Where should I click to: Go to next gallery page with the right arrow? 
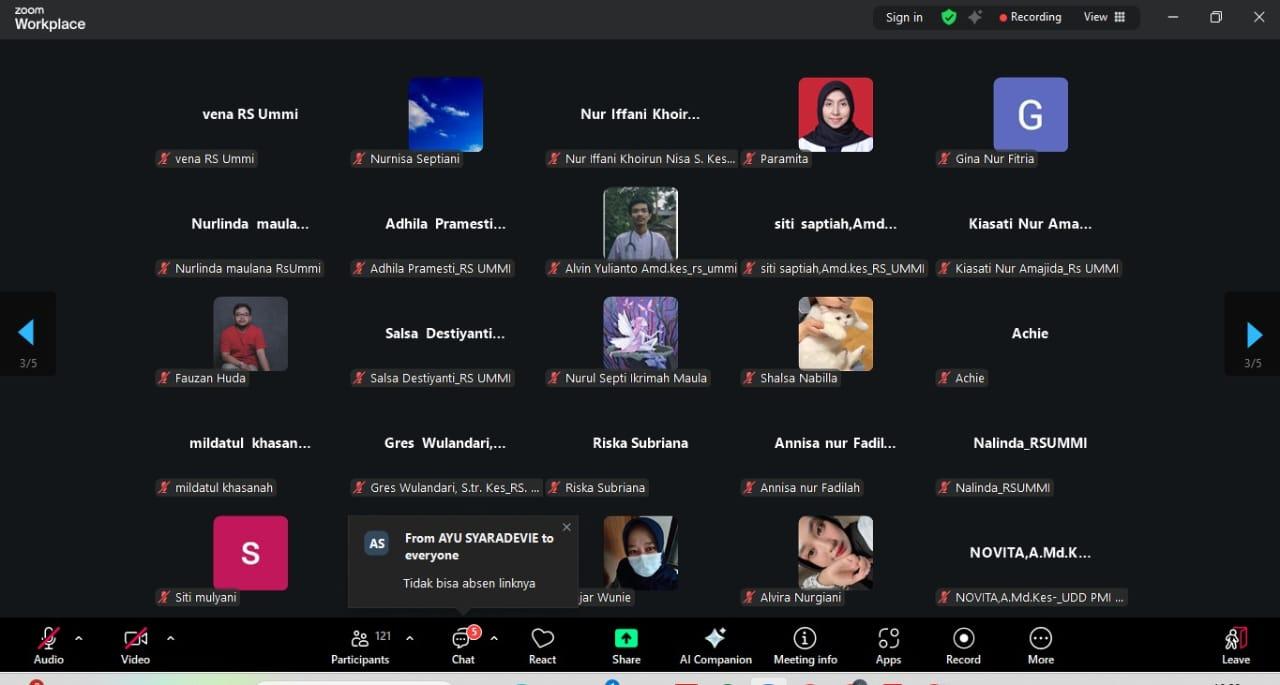(x=1253, y=334)
